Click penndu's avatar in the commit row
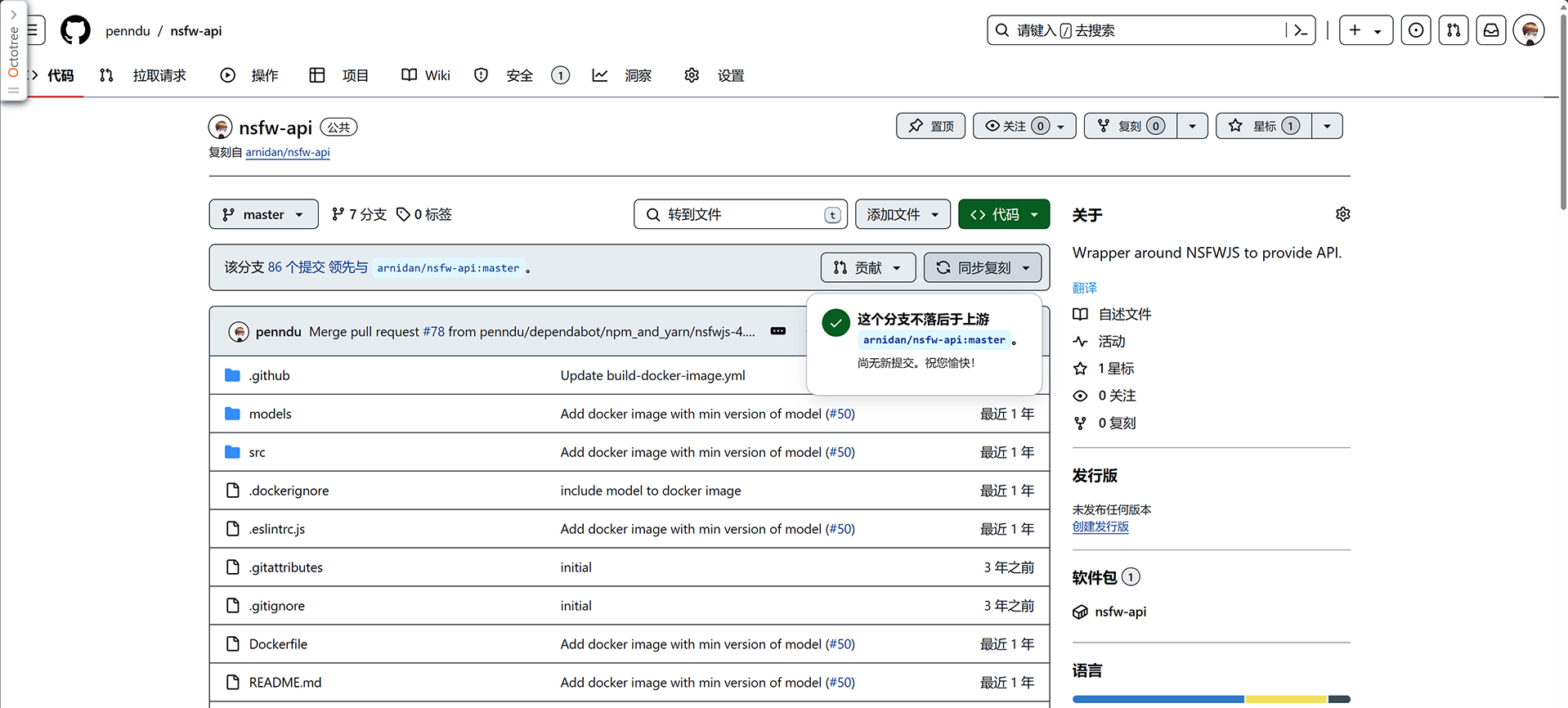Viewport: 1568px width, 708px height. (x=239, y=331)
